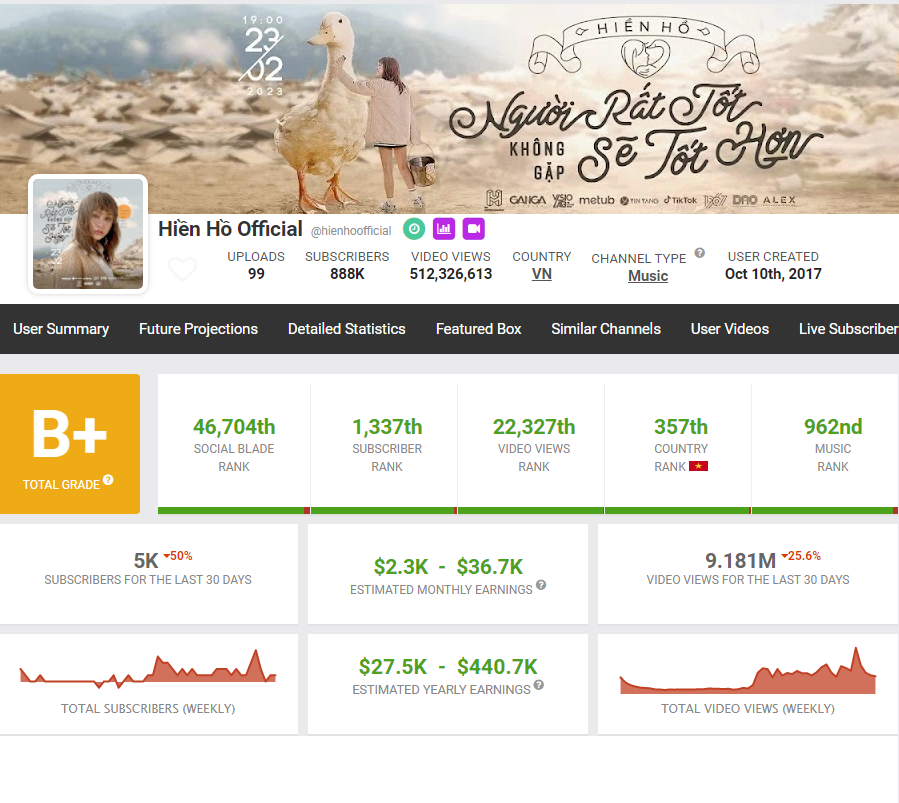Click the -25.6% video views change indicator

click(x=801, y=556)
